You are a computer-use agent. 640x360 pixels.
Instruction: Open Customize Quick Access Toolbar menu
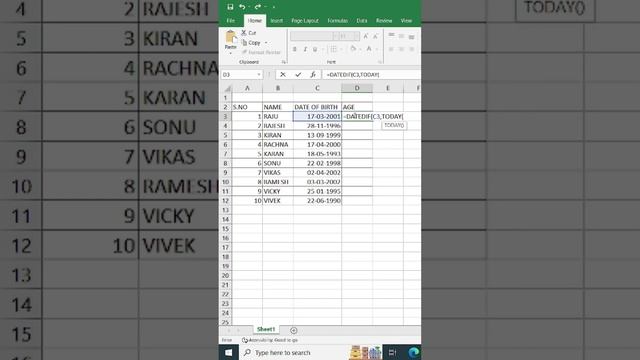pyautogui.click(x=273, y=7)
